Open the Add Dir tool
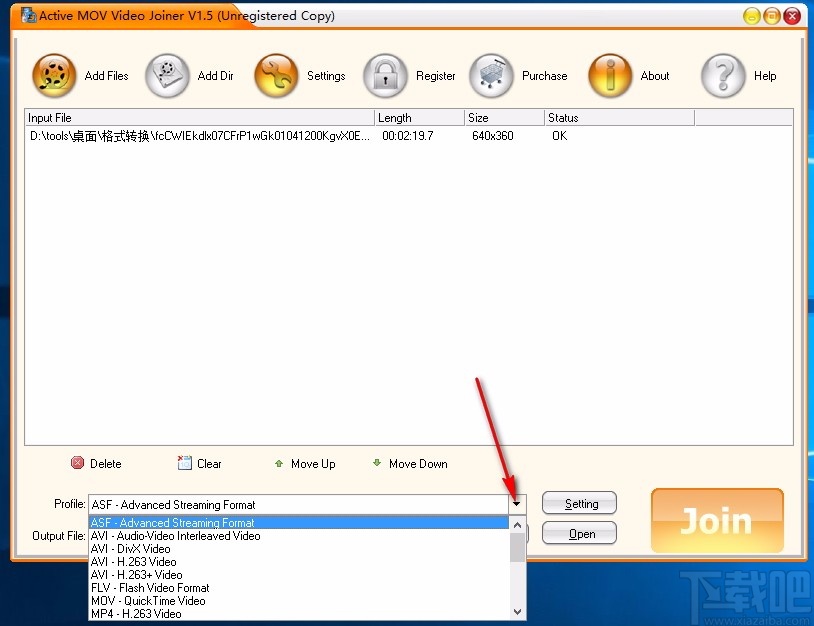Image resolution: width=814 pixels, height=626 pixels. [x=166, y=75]
